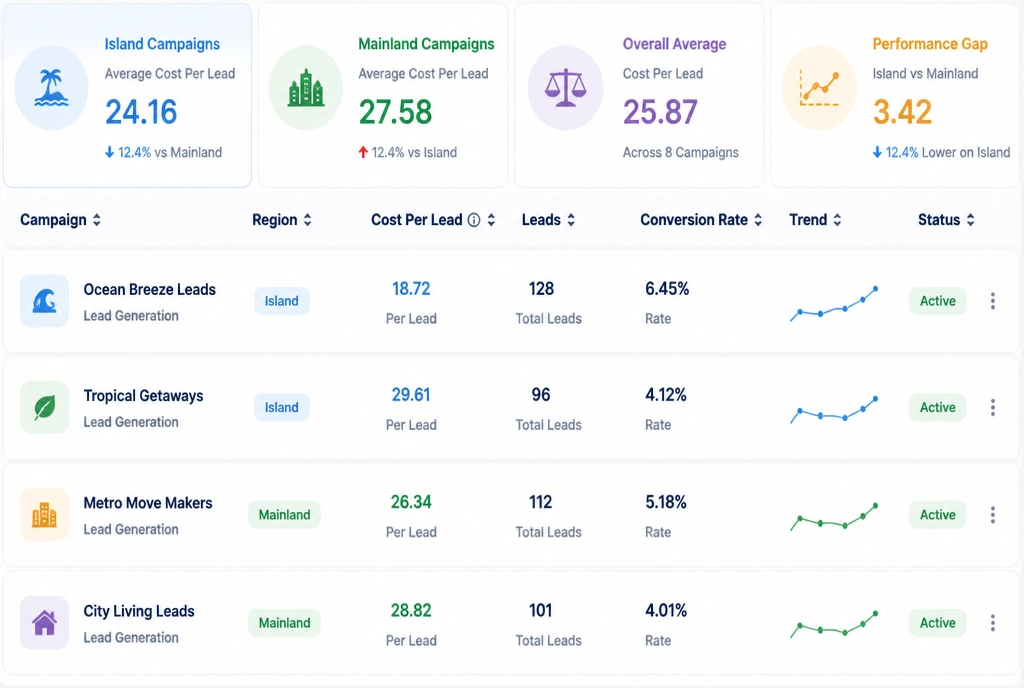This screenshot has width=1024, height=688.
Task: Sort table by Leads column
Action: [x=571, y=220]
